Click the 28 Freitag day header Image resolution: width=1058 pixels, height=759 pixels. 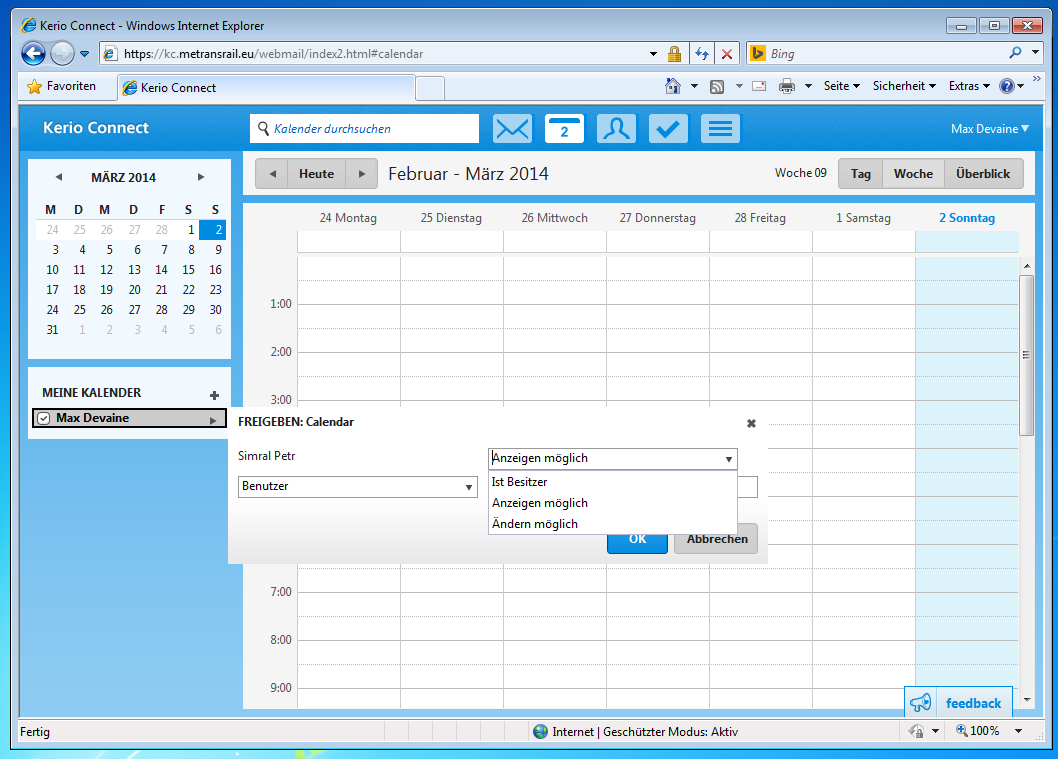tap(760, 218)
